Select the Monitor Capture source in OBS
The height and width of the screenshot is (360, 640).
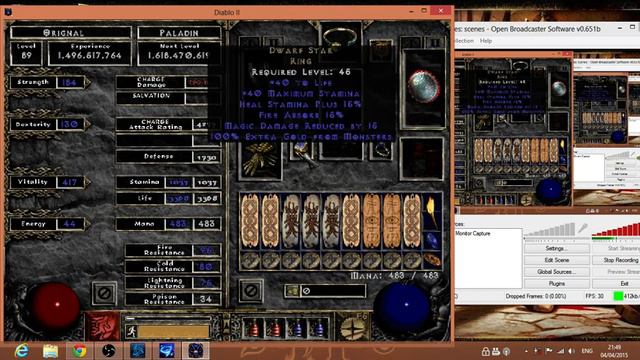tap(472, 233)
